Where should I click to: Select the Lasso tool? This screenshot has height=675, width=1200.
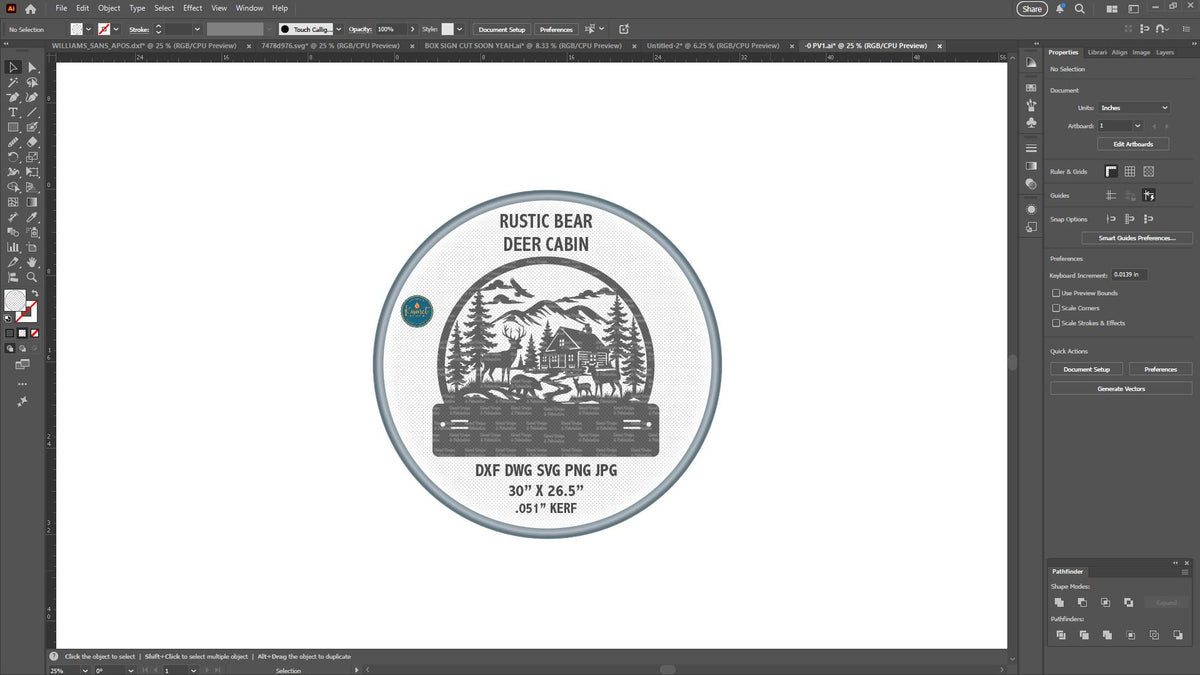(32, 82)
